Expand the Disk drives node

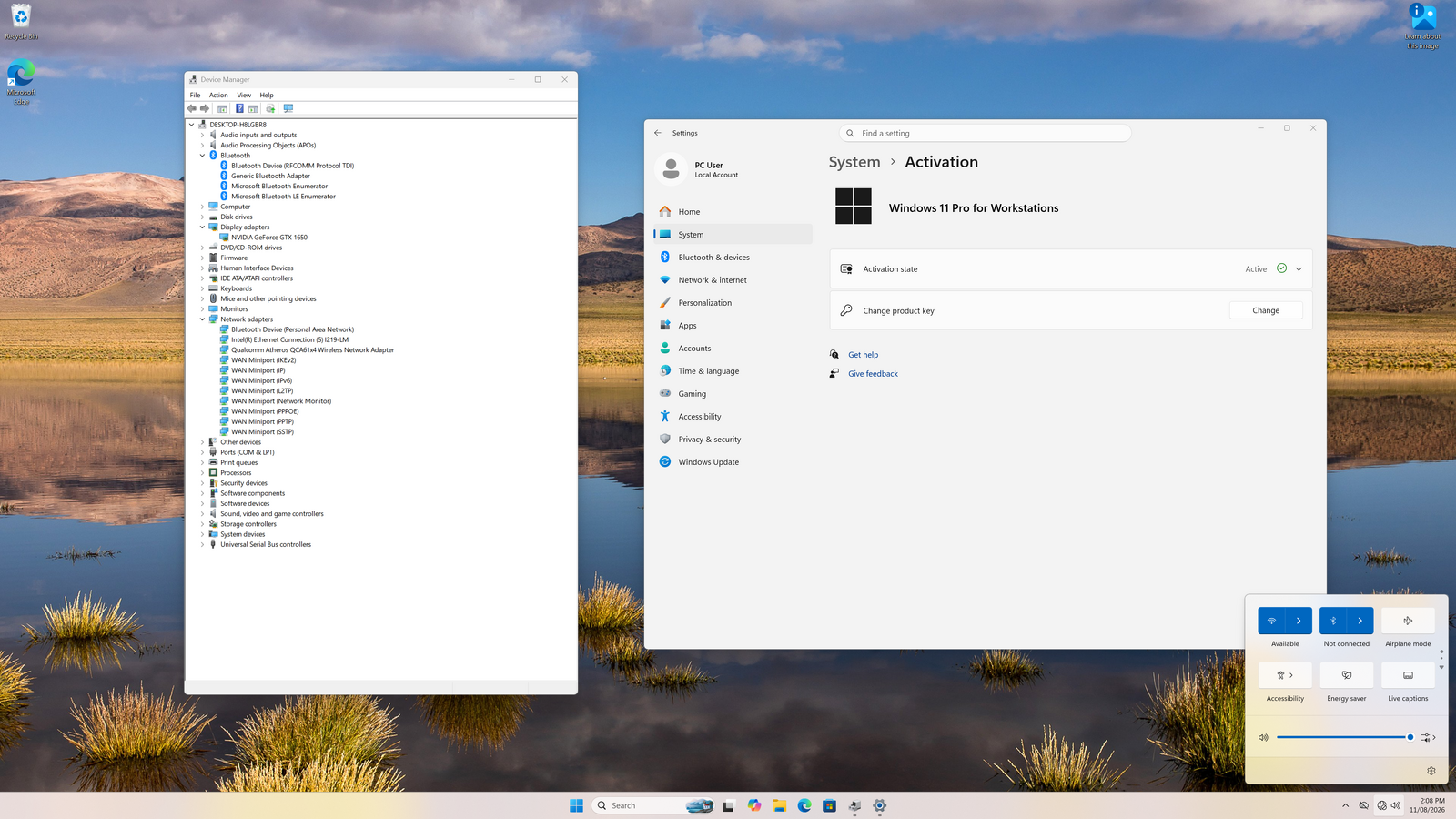203,217
